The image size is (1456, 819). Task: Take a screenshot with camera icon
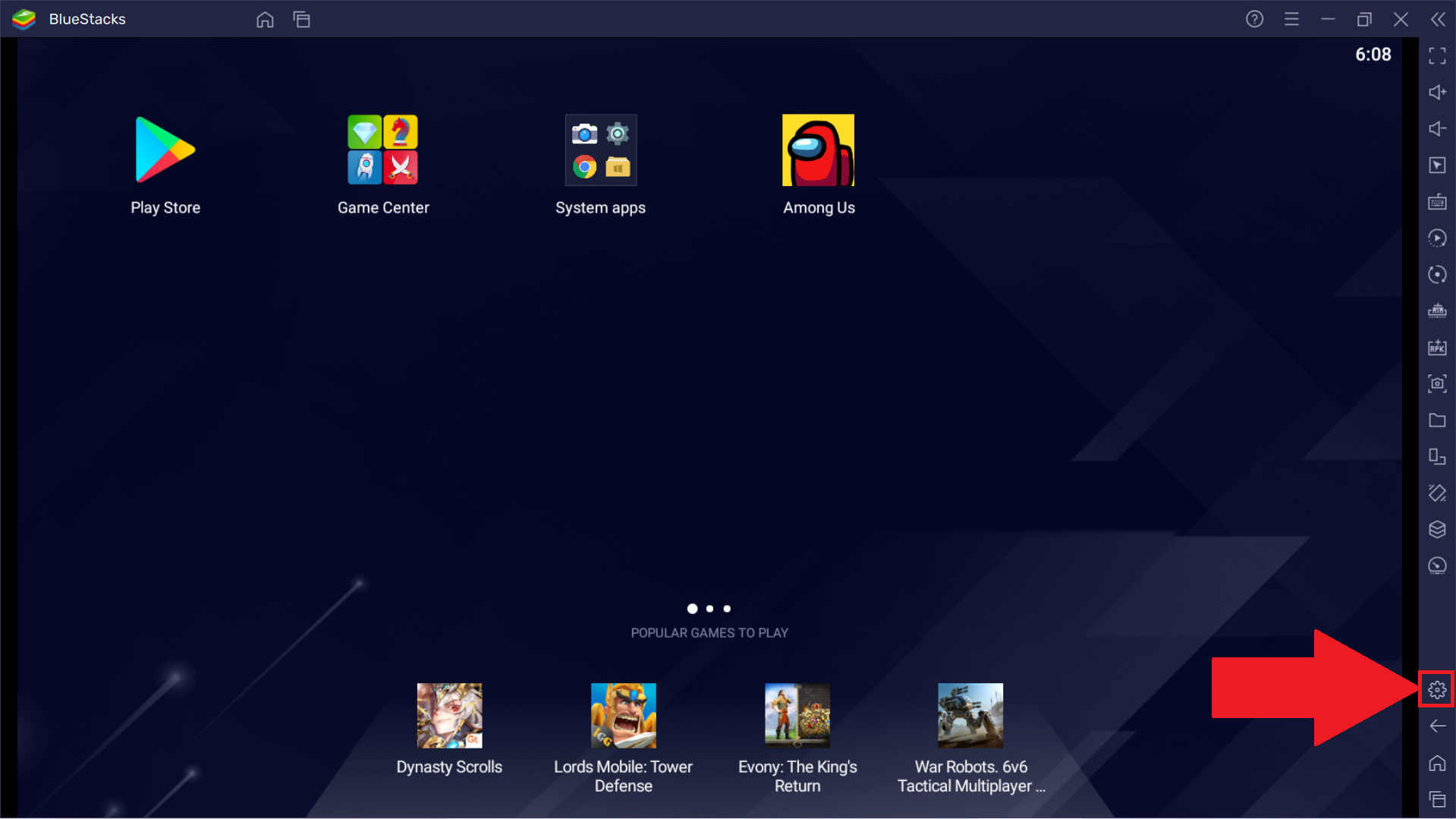(x=1437, y=384)
